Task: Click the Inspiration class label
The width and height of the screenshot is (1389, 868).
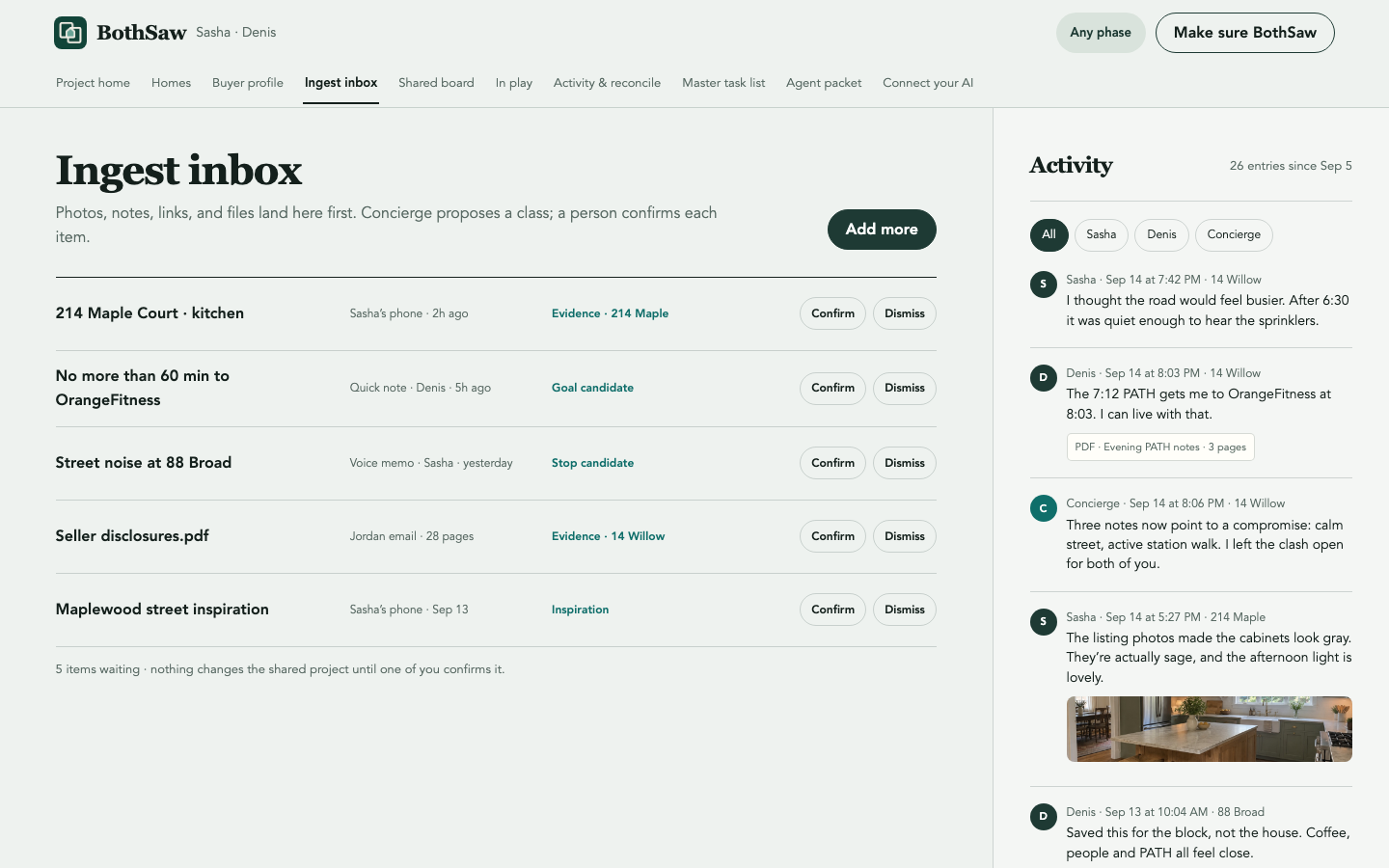Action: click(580, 610)
